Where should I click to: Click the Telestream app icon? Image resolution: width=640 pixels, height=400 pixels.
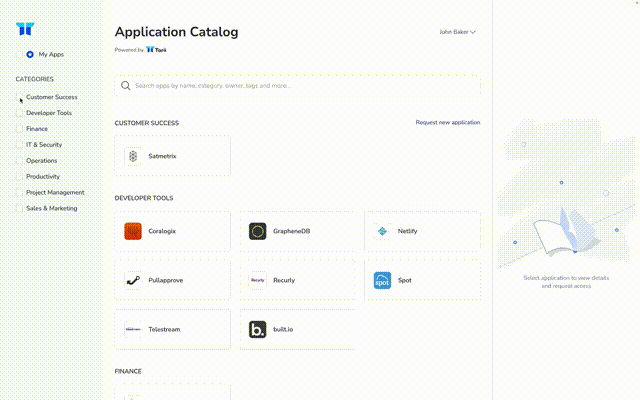tap(133, 329)
